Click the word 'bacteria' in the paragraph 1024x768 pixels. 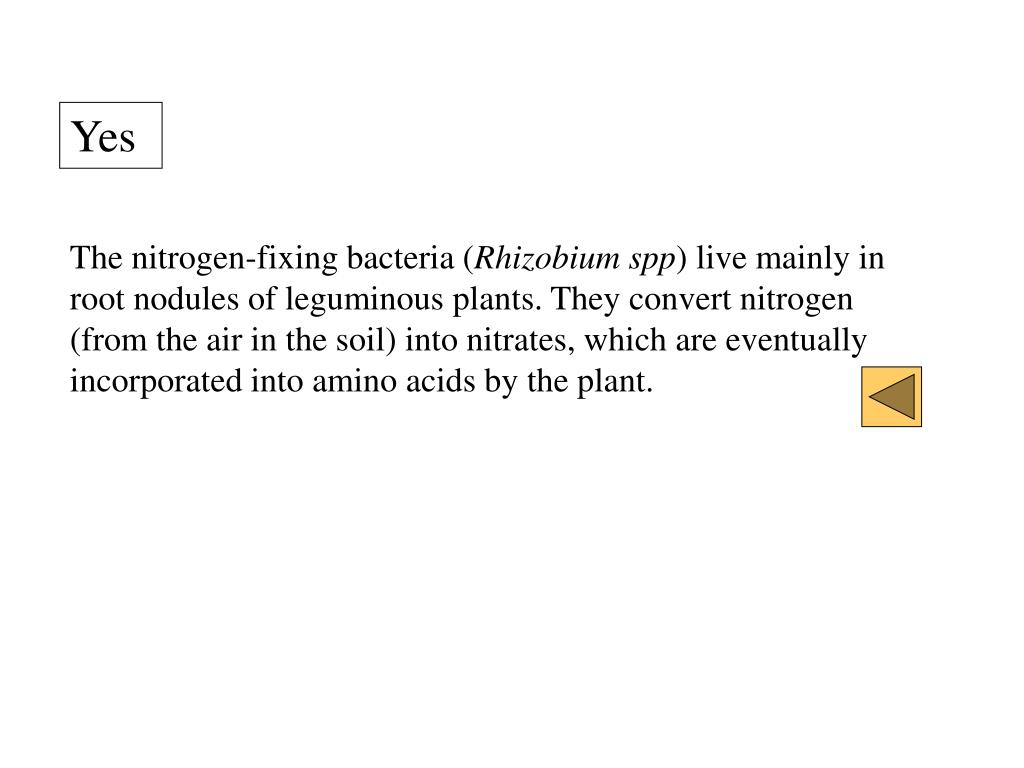400,258
